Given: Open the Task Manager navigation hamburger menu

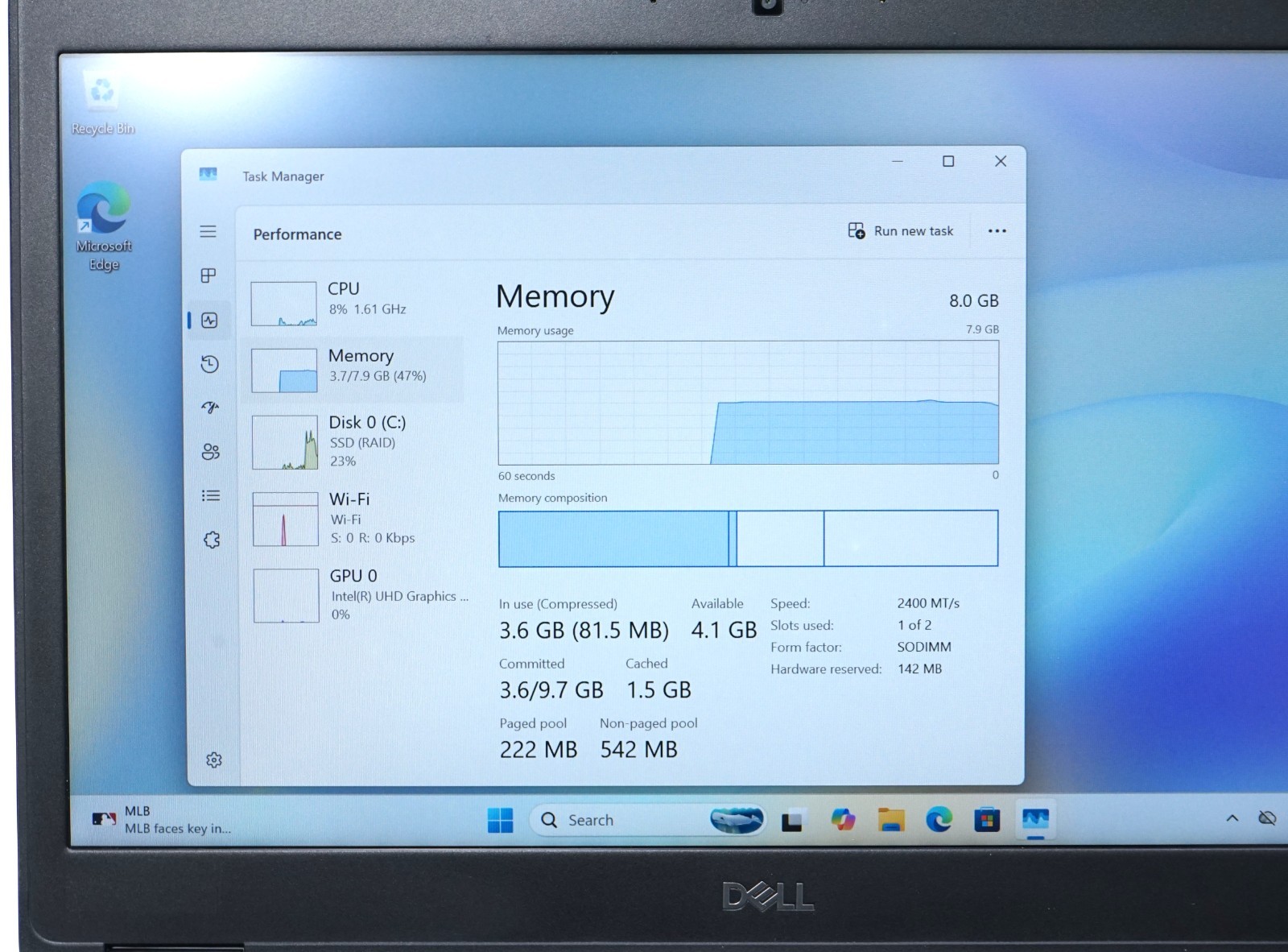Looking at the screenshot, I should click(x=208, y=232).
